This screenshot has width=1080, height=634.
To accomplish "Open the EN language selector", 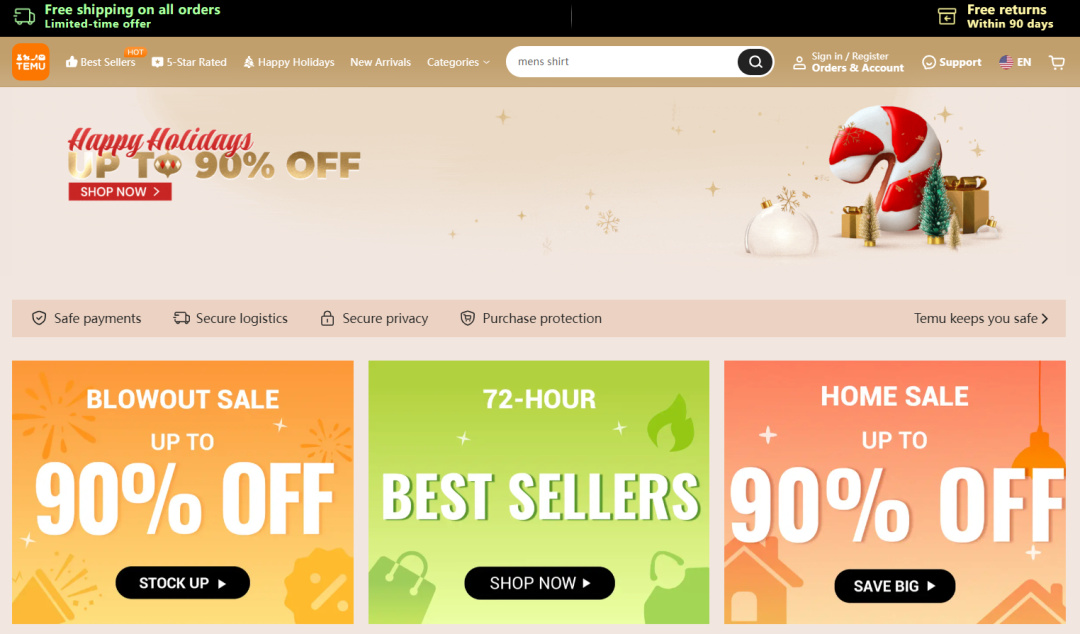I will (1024, 62).
